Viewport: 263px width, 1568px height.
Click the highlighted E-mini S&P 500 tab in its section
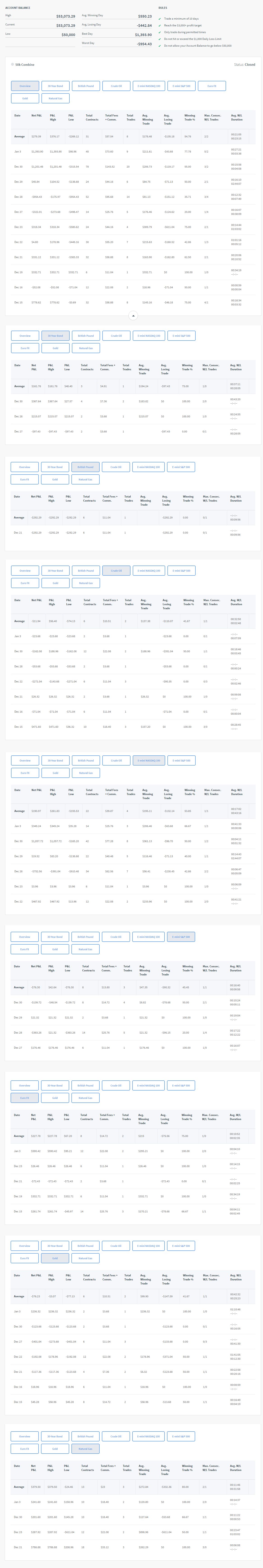tap(181, 937)
